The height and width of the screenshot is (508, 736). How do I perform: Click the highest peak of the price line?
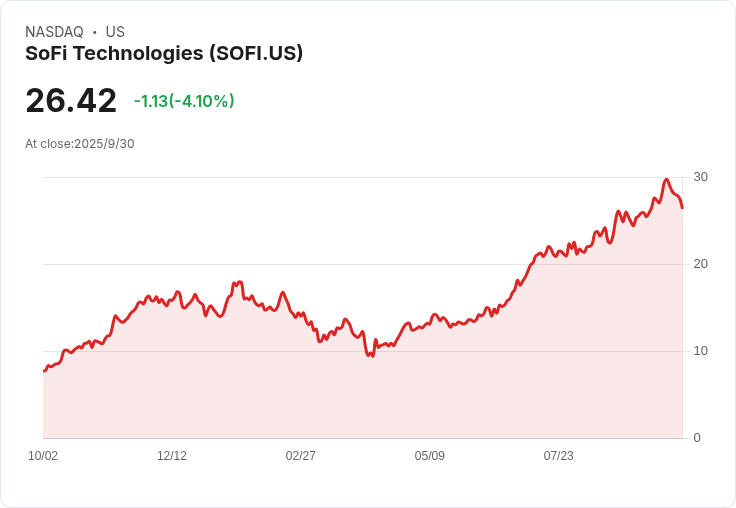tap(666, 180)
